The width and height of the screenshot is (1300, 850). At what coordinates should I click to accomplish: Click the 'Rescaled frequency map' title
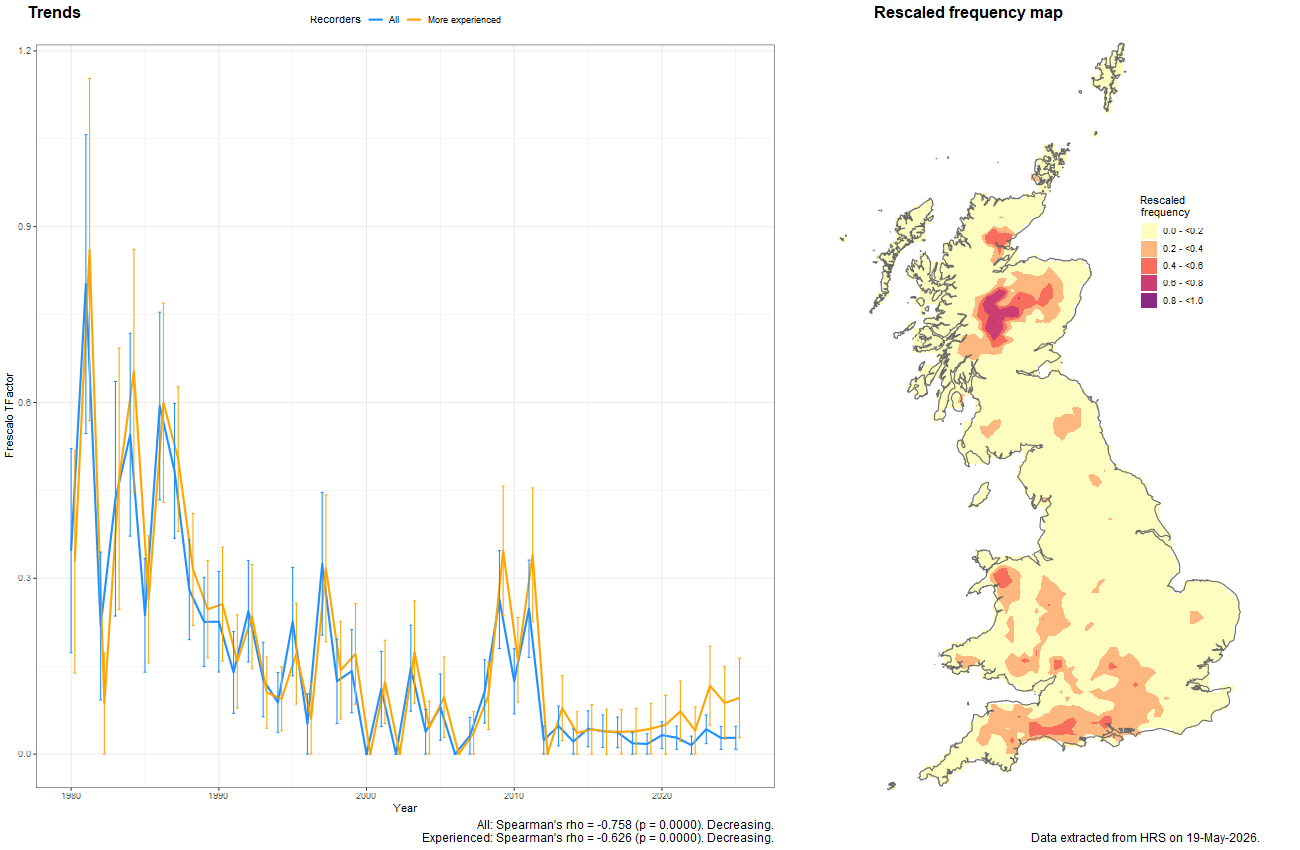coord(968,13)
